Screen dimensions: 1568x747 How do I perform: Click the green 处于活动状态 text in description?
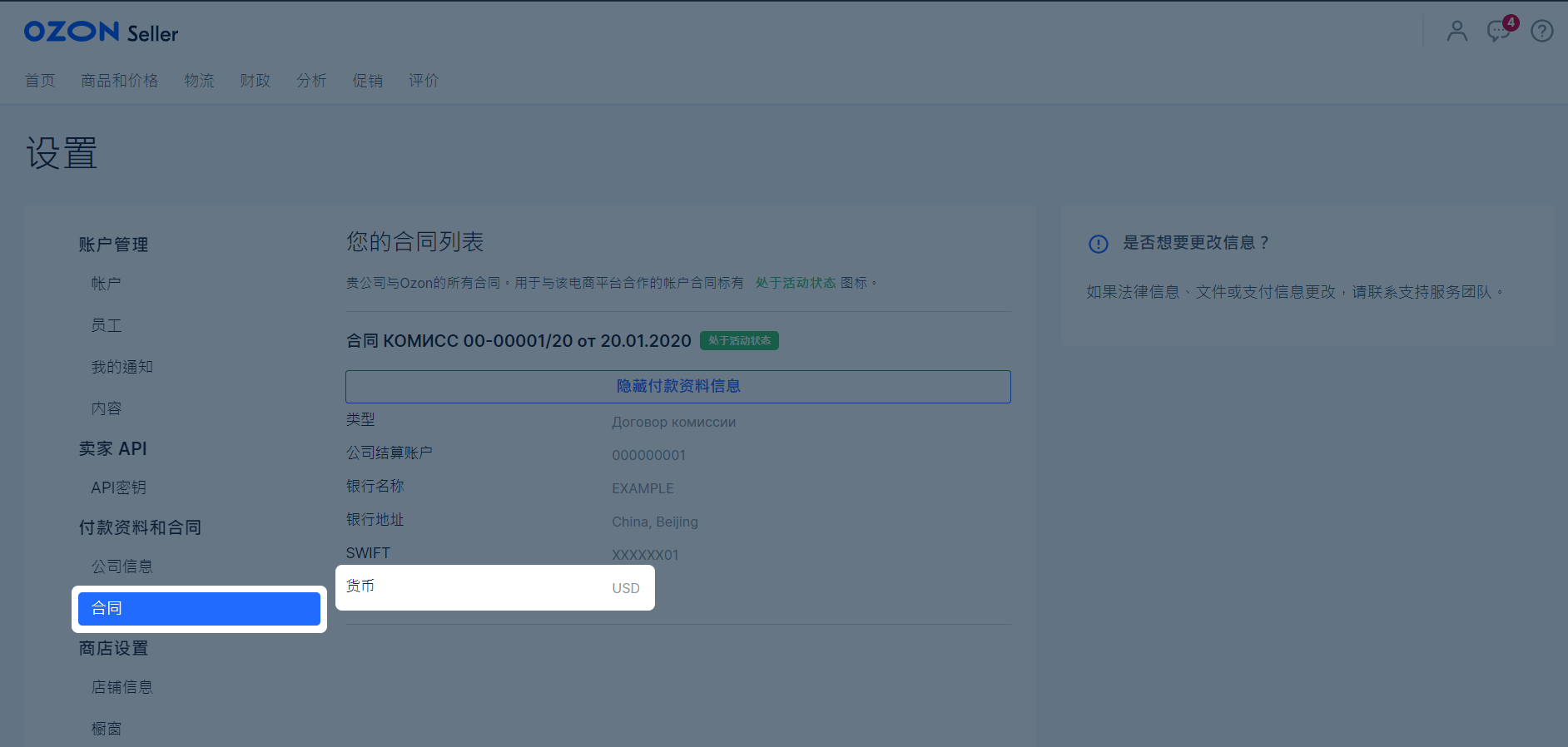[795, 283]
